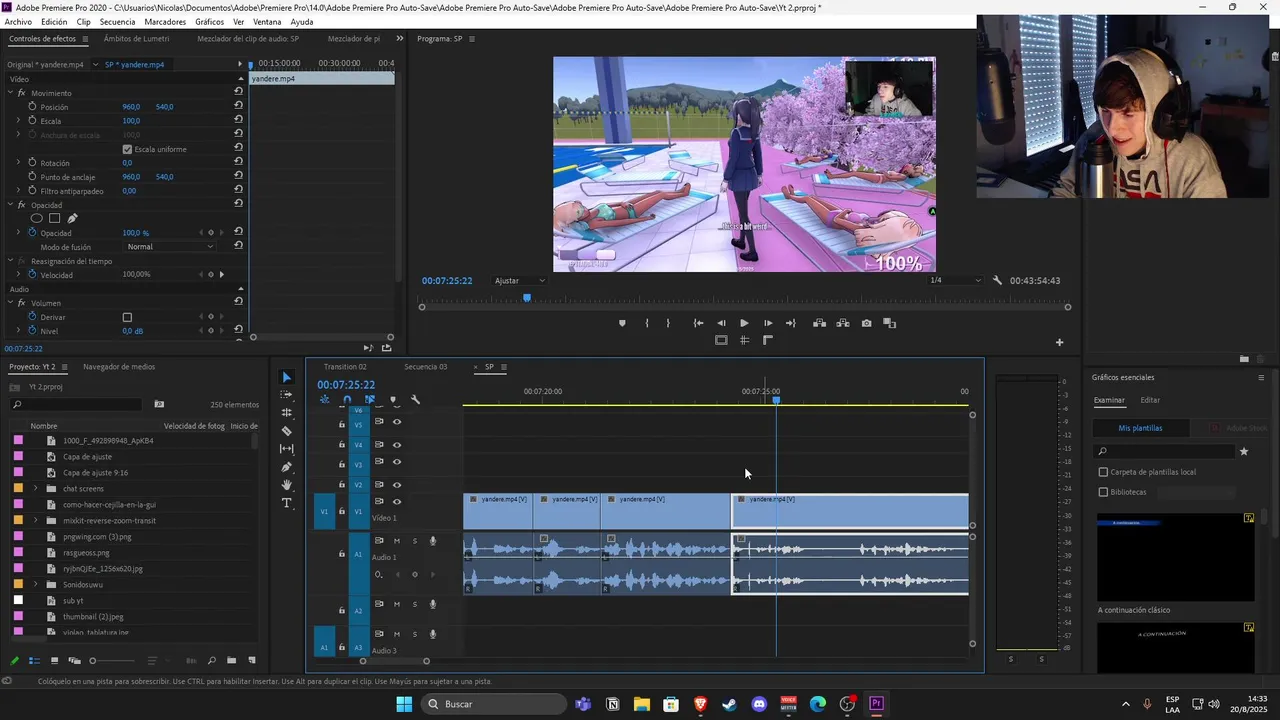
Task: Open Program monitor button editor plus
Action: pos(1060,342)
